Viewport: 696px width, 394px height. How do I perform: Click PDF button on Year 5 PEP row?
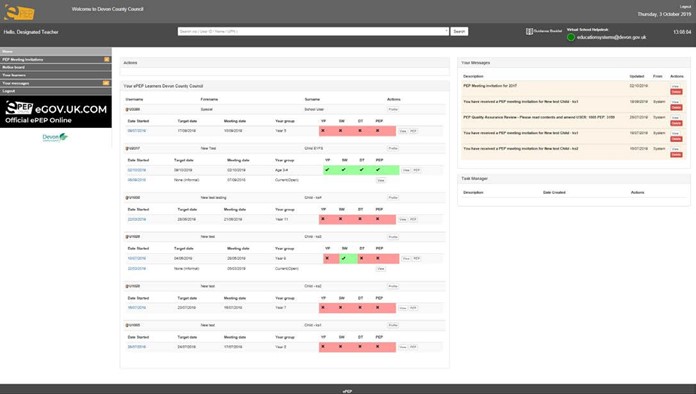click(x=413, y=131)
